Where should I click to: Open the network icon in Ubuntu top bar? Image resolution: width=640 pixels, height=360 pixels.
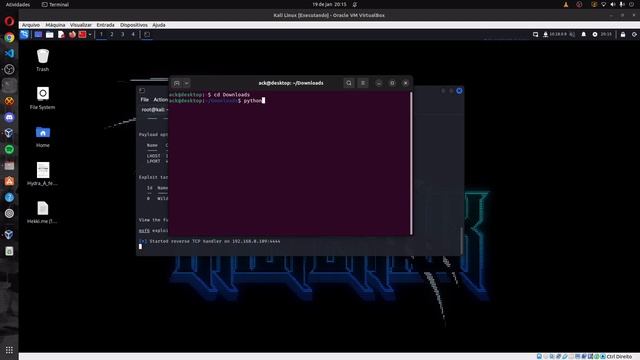click(x=603, y=4)
